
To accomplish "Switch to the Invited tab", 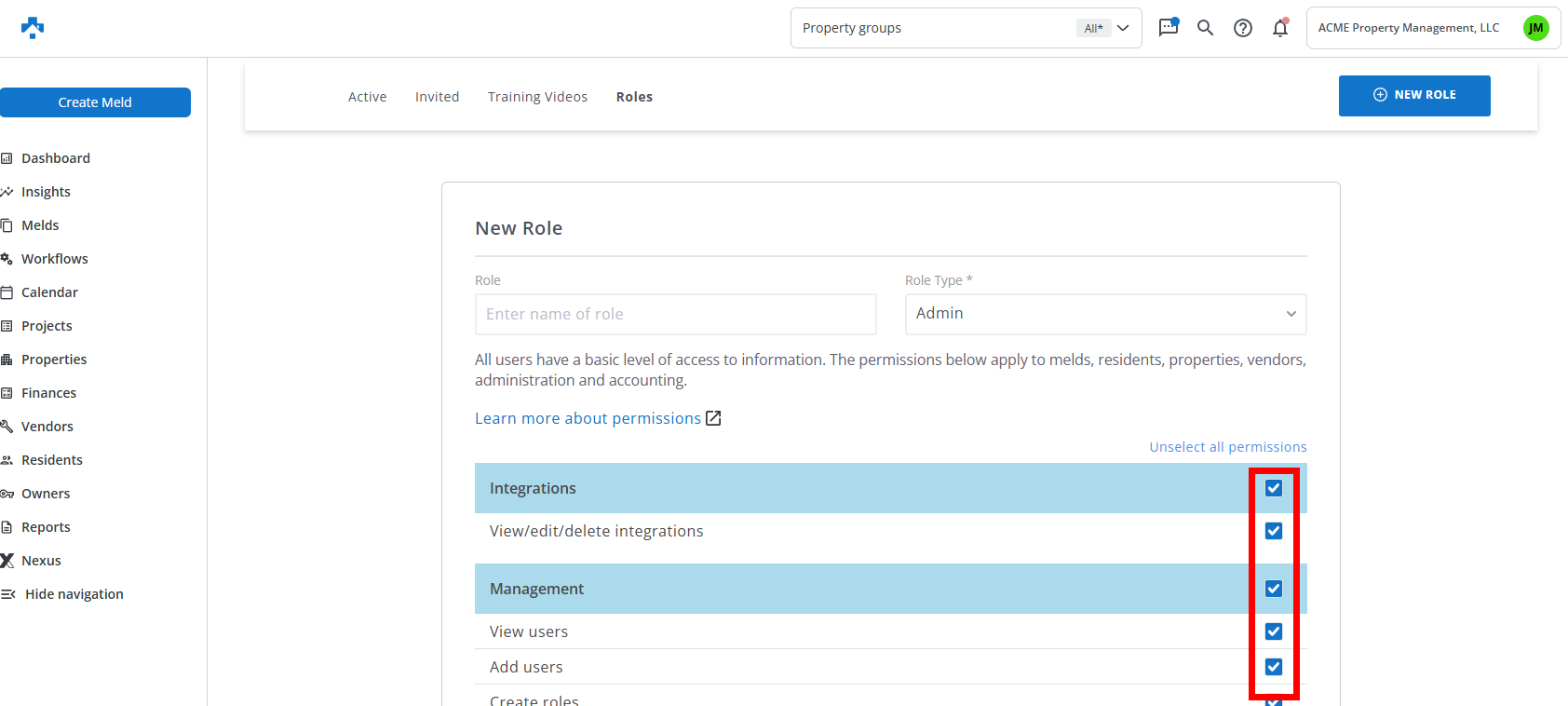I will point(437,97).
